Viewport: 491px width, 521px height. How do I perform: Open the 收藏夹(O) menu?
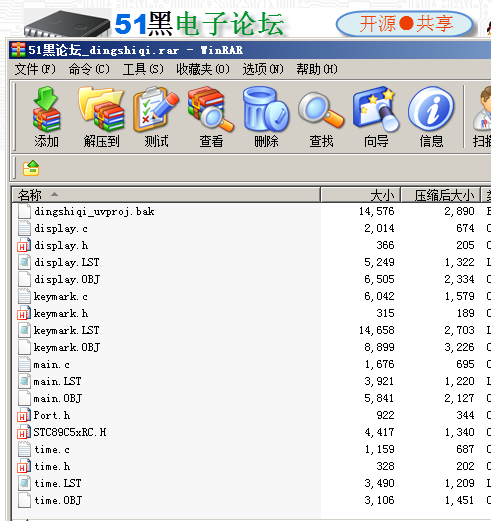203,69
